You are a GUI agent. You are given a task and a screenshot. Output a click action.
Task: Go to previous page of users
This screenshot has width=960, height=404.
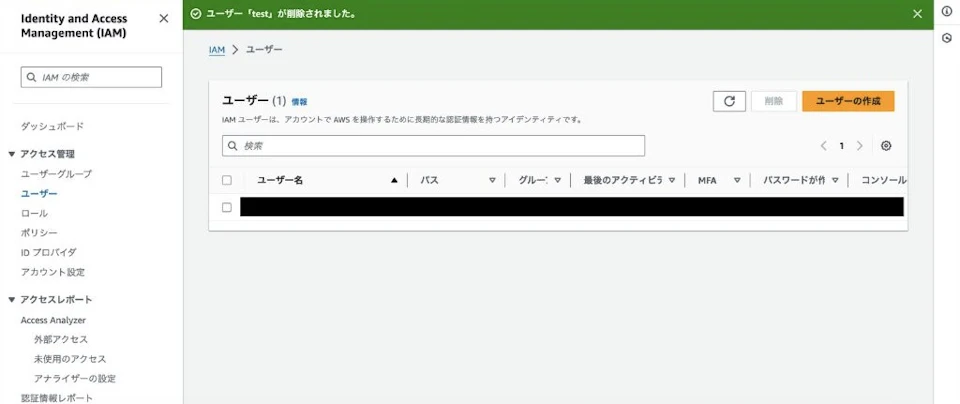click(x=823, y=146)
